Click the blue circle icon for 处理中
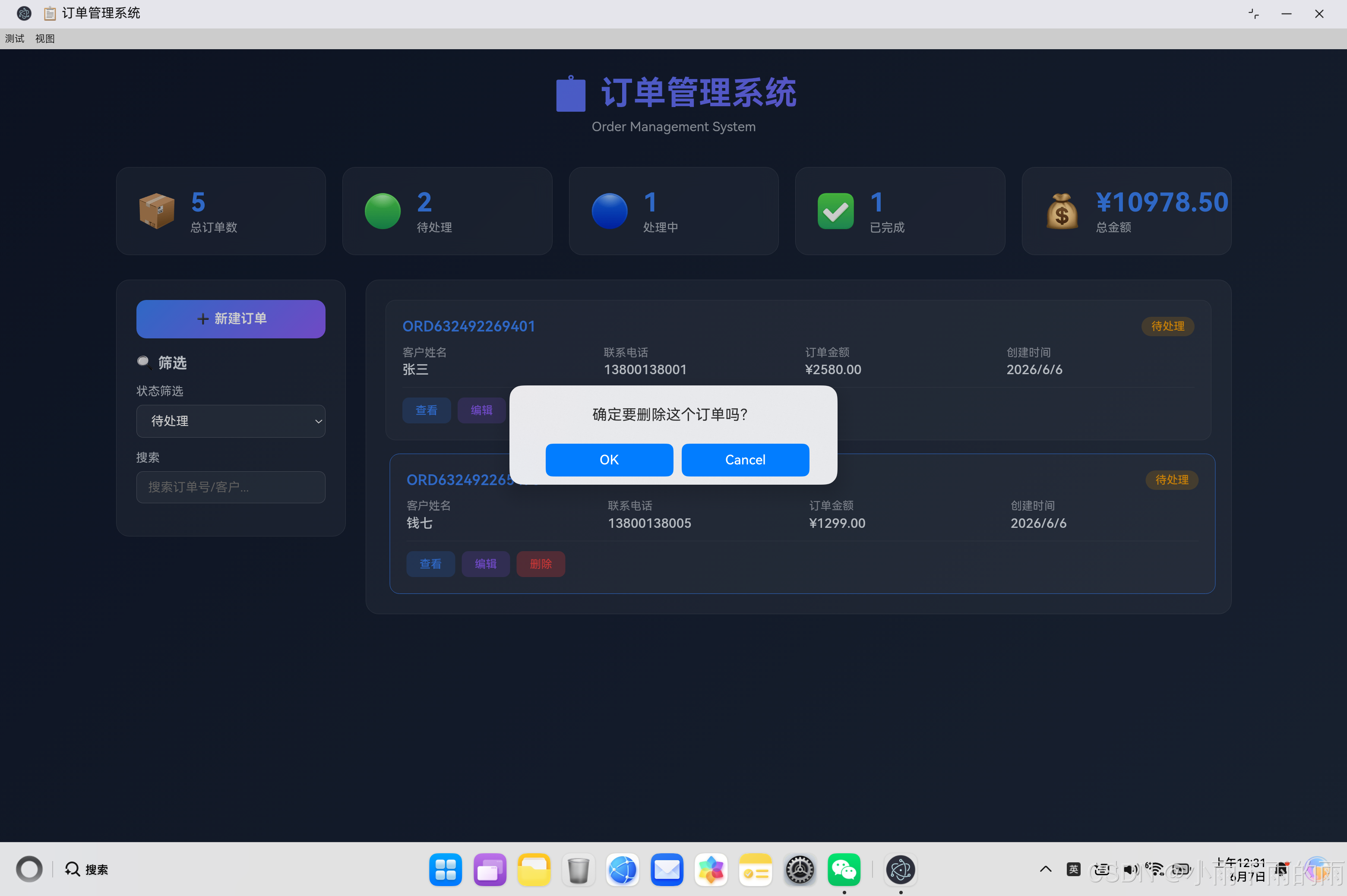The width and height of the screenshot is (1347, 896). (x=609, y=211)
